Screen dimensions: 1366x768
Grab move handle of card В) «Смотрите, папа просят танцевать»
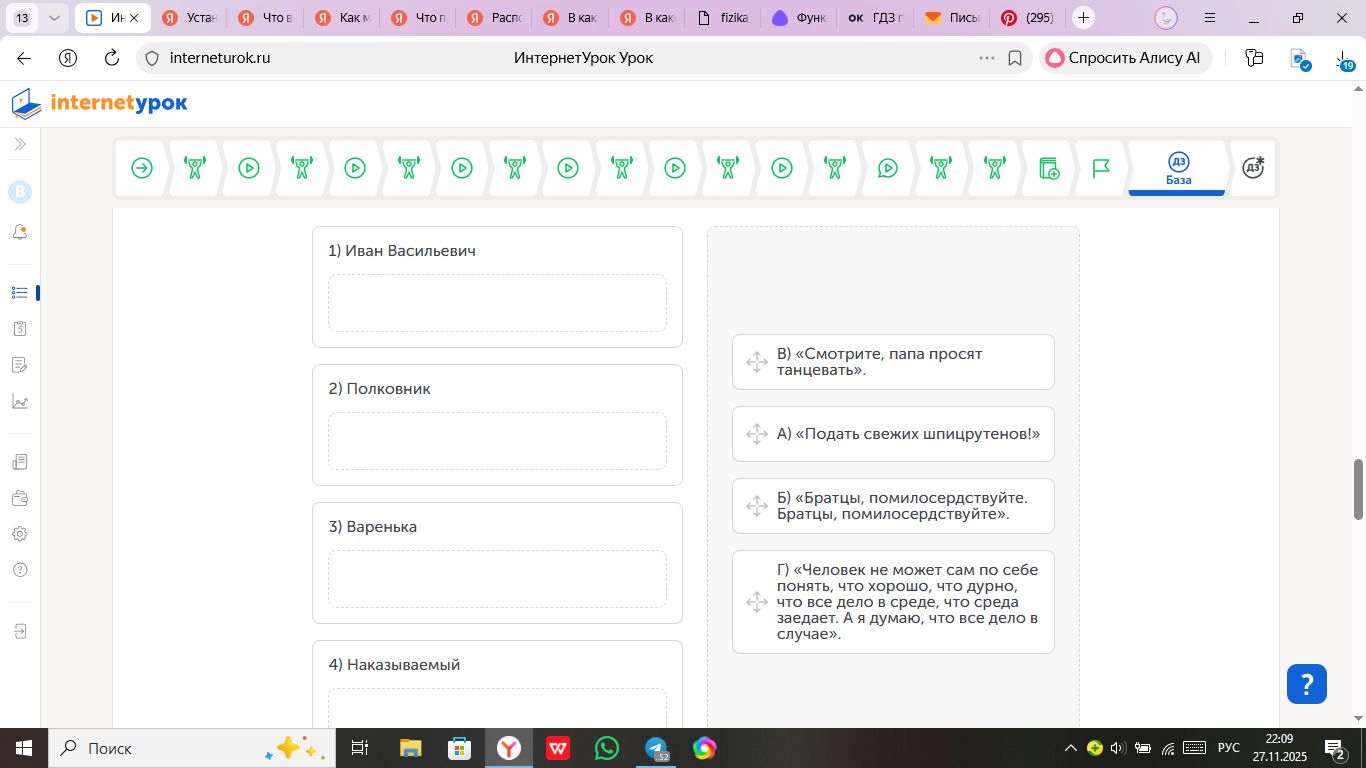click(756, 362)
